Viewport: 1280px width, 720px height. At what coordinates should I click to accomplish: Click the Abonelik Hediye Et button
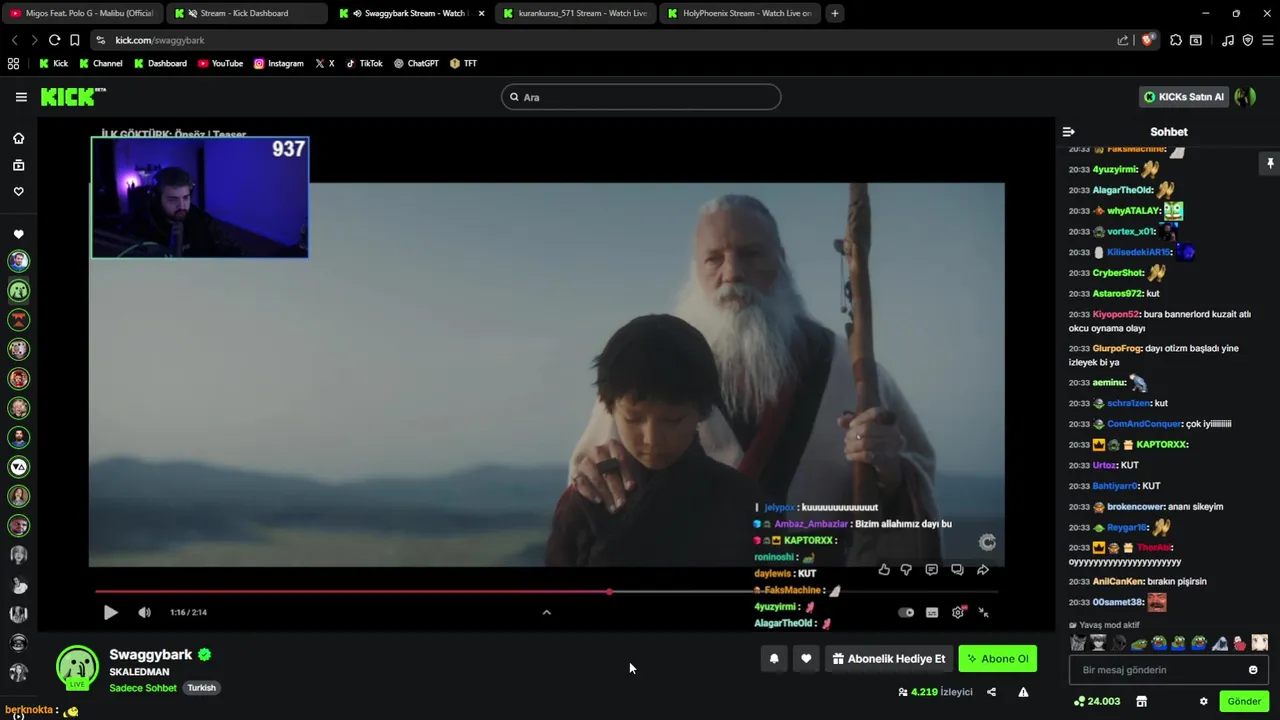pyautogui.click(x=889, y=659)
